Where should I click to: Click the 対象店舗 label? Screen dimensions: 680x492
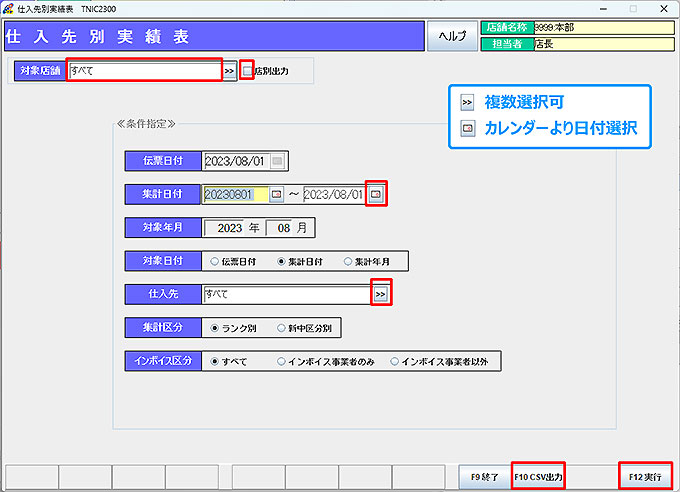click(x=40, y=71)
